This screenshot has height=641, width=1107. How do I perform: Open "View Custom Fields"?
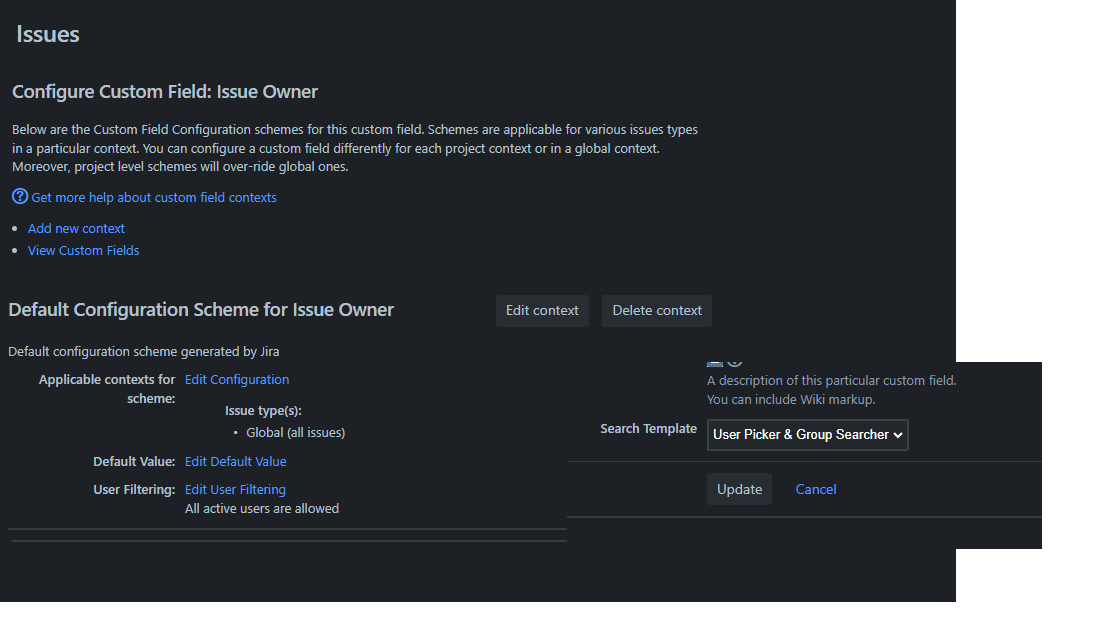point(83,250)
